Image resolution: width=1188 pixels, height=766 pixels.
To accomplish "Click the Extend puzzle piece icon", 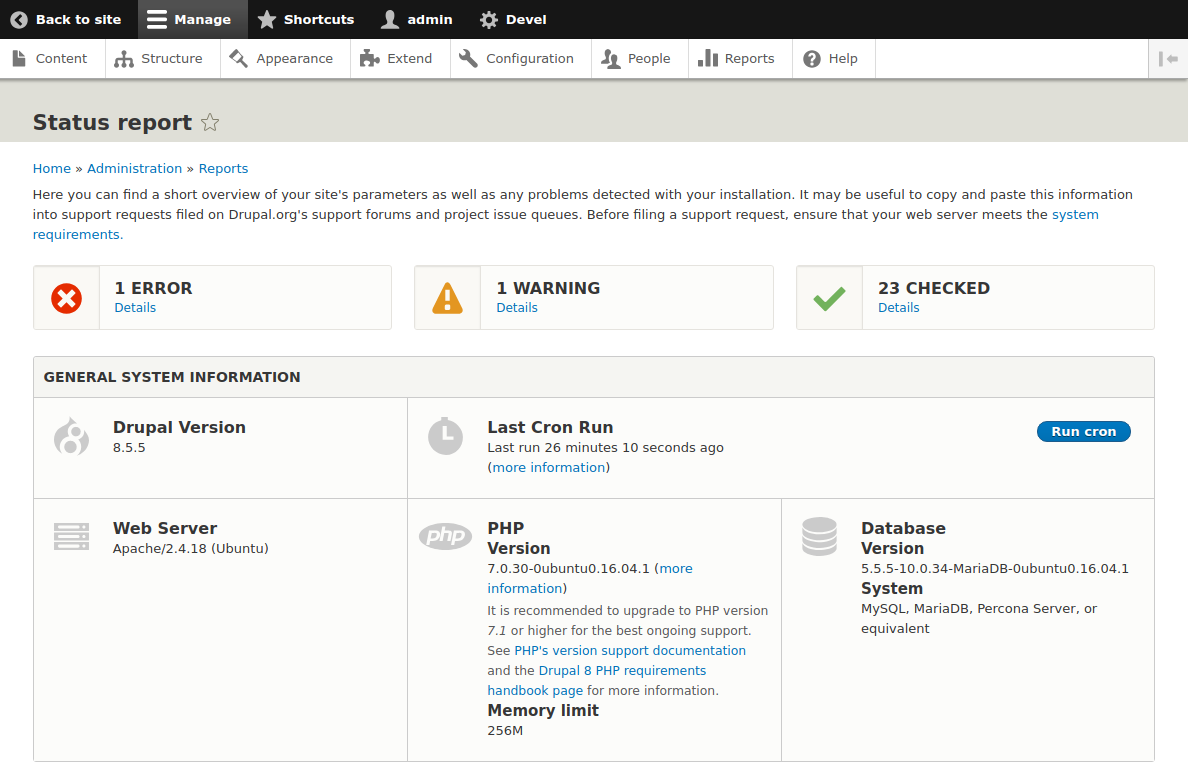I will tap(370, 58).
